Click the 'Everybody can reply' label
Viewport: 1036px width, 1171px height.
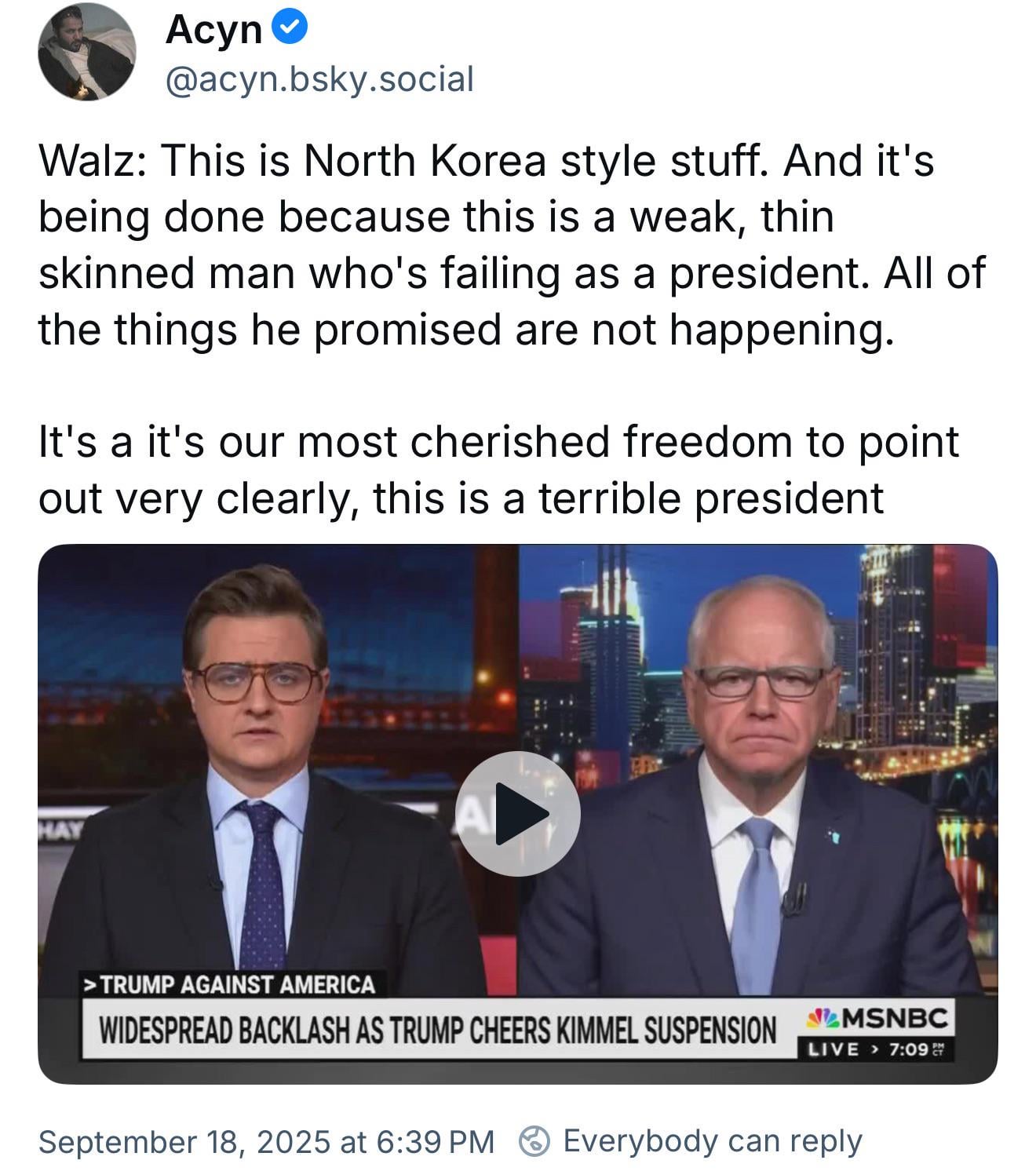click(713, 1141)
